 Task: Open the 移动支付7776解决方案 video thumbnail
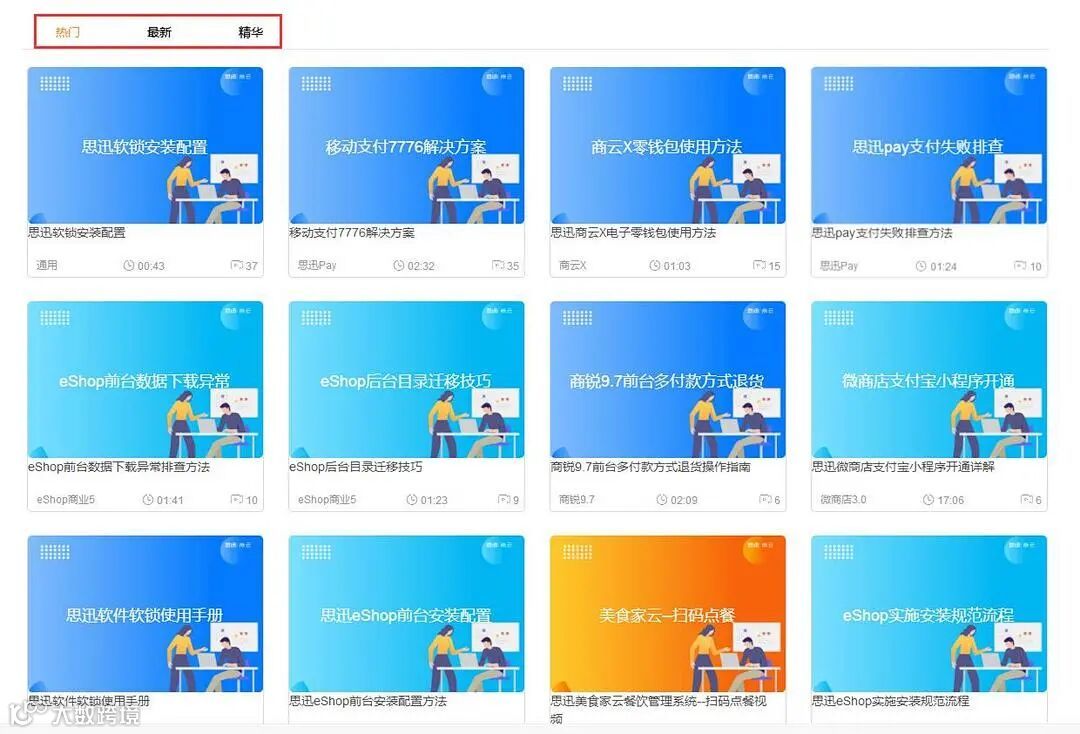pos(406,145)
